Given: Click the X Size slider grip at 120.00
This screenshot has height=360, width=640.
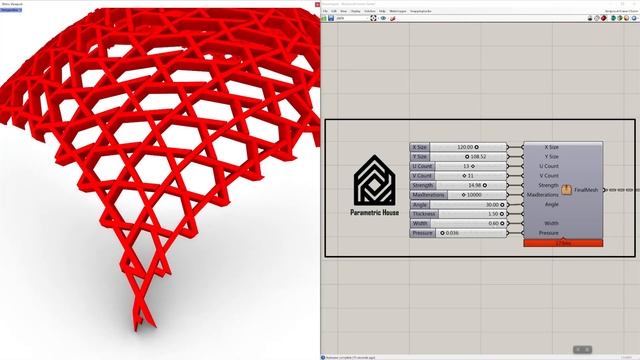Looking at the screenshot, I should coord(476,147).
